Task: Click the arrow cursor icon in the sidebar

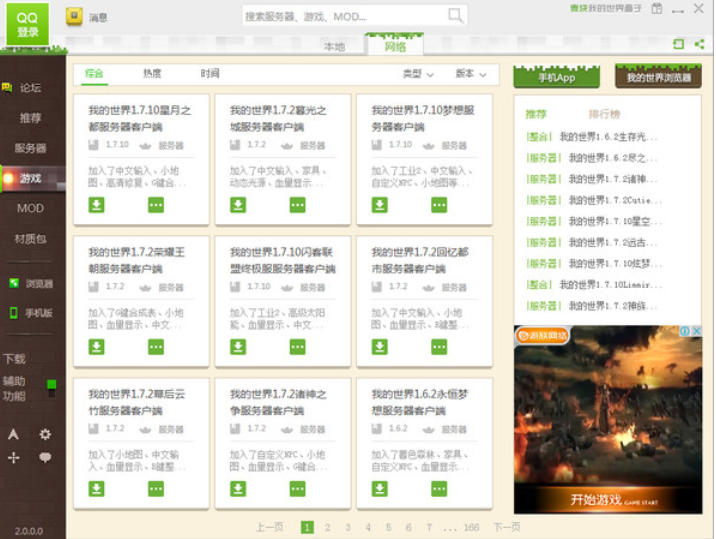Action: point(13,434)
